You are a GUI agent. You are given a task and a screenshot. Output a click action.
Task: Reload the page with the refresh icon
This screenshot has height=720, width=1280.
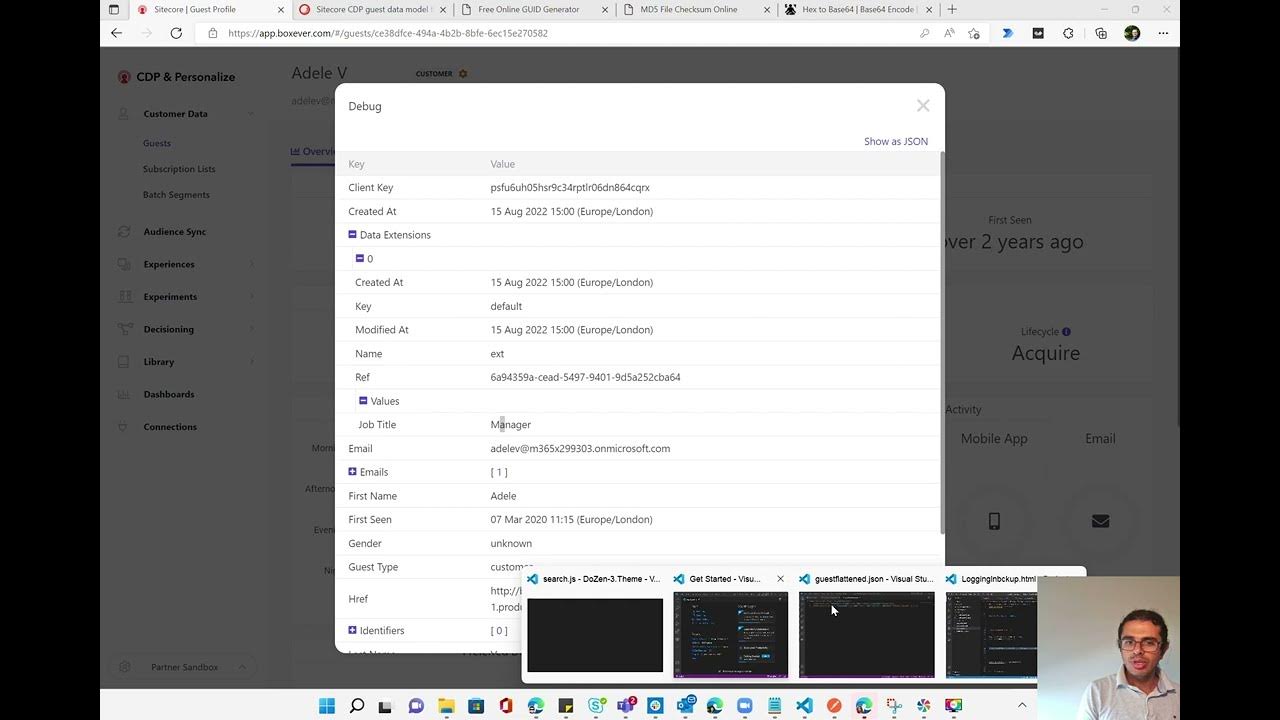[176, 33]
